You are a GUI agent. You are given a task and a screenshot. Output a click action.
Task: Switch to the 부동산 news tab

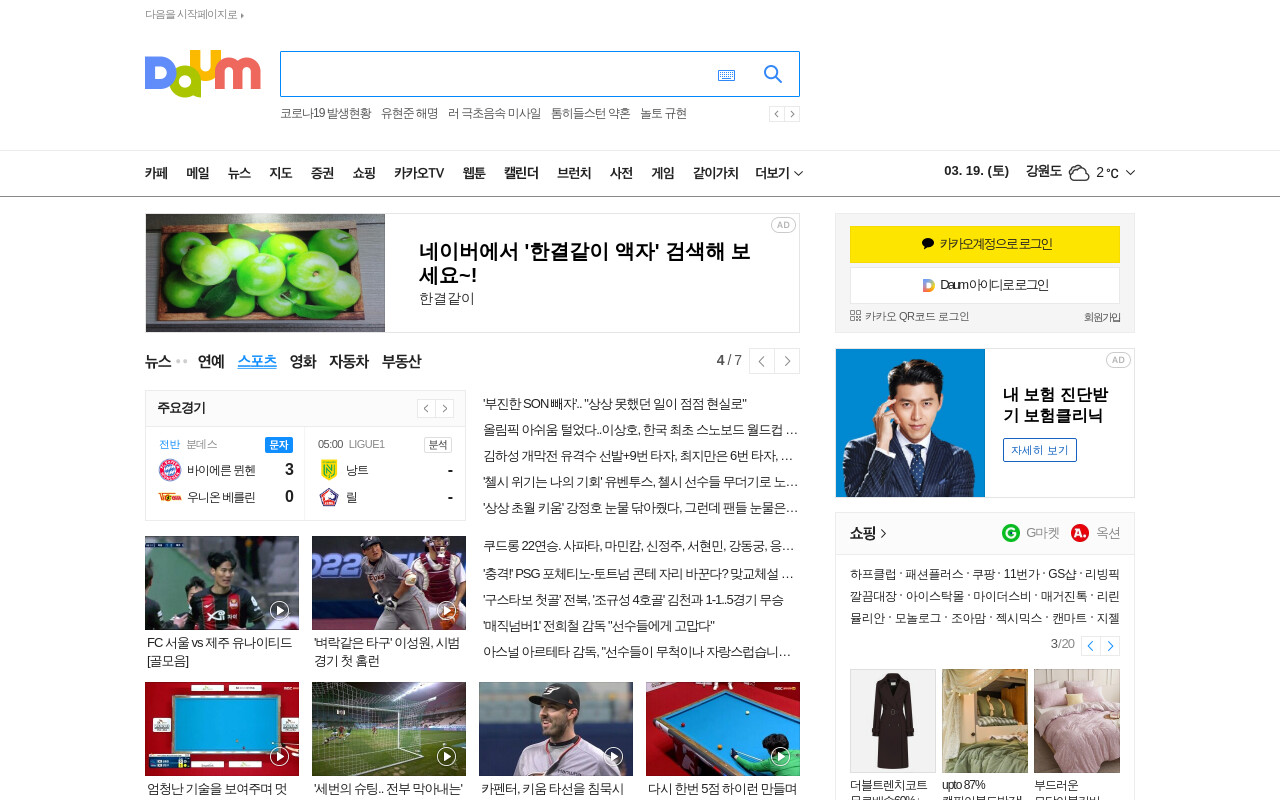tap(401, 361)
